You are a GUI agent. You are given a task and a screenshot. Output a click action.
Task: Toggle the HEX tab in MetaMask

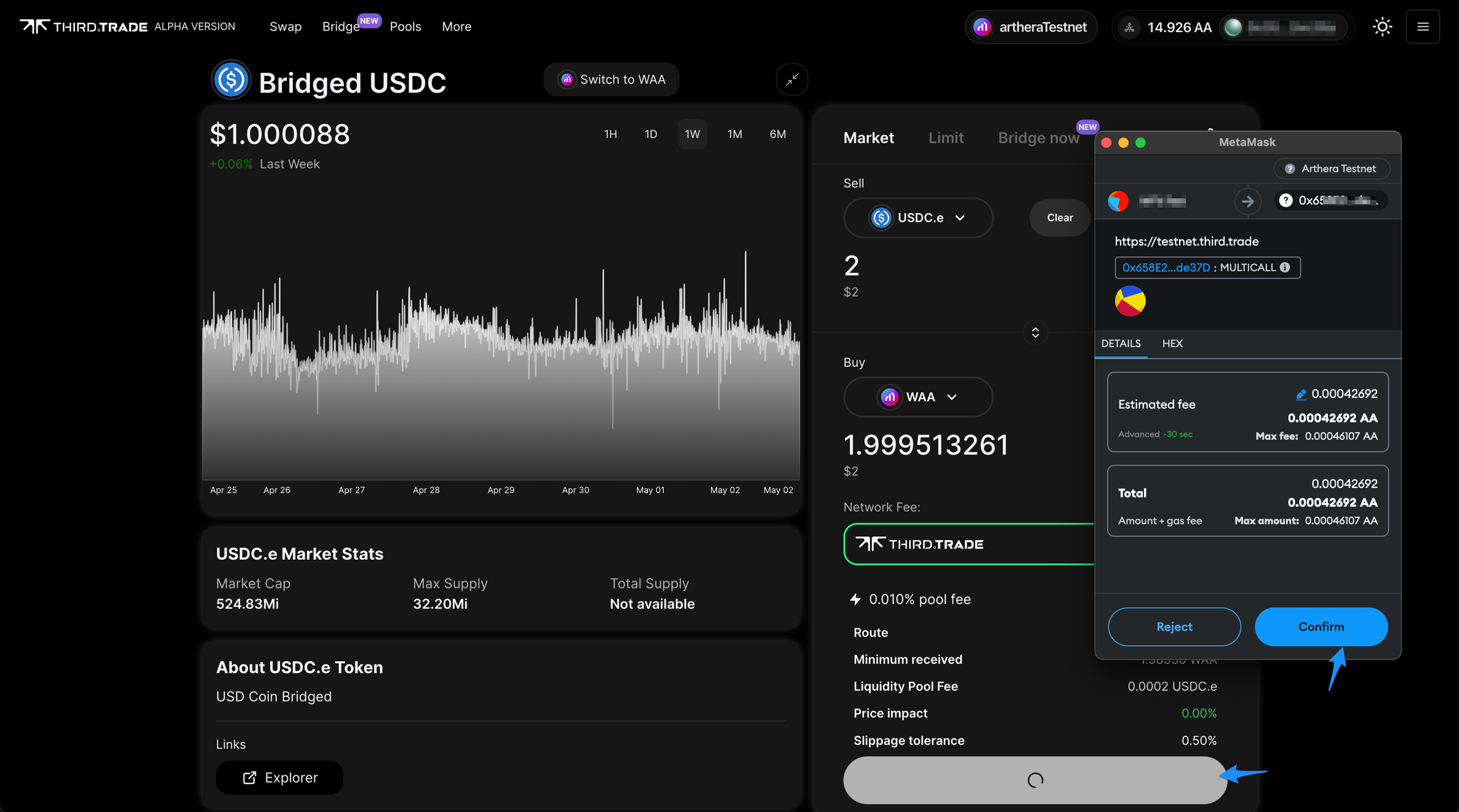pyautogui.click(x=1171, y=343)
